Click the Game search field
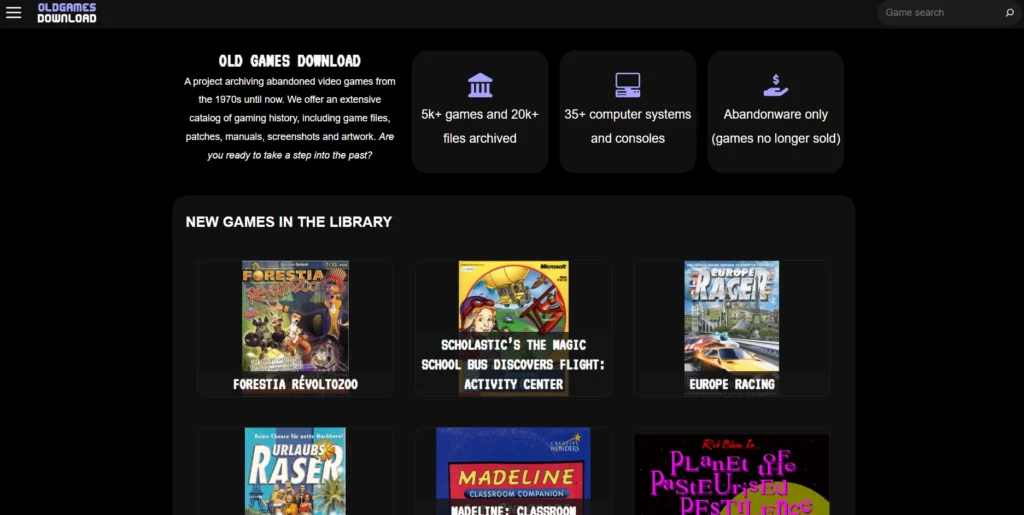Screen dimensions: 1024x515 coord(940,12)
